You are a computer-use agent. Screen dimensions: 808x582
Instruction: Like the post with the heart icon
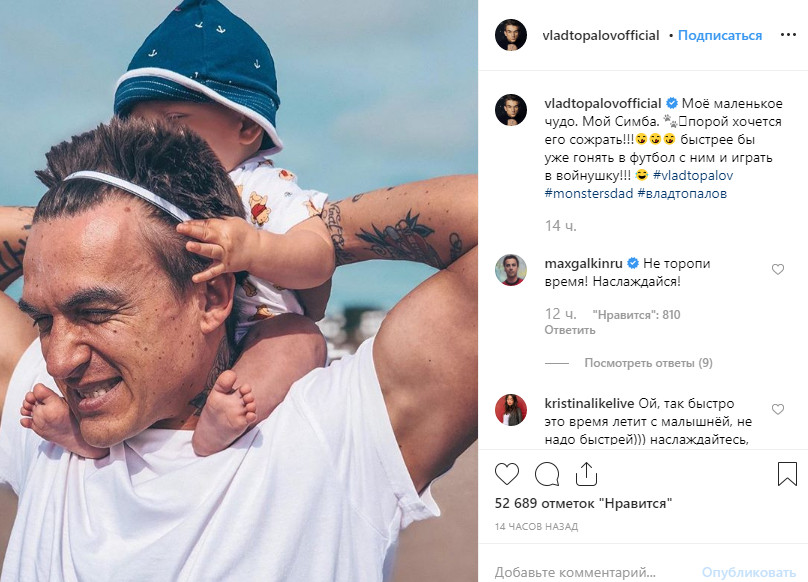[507, 474]
